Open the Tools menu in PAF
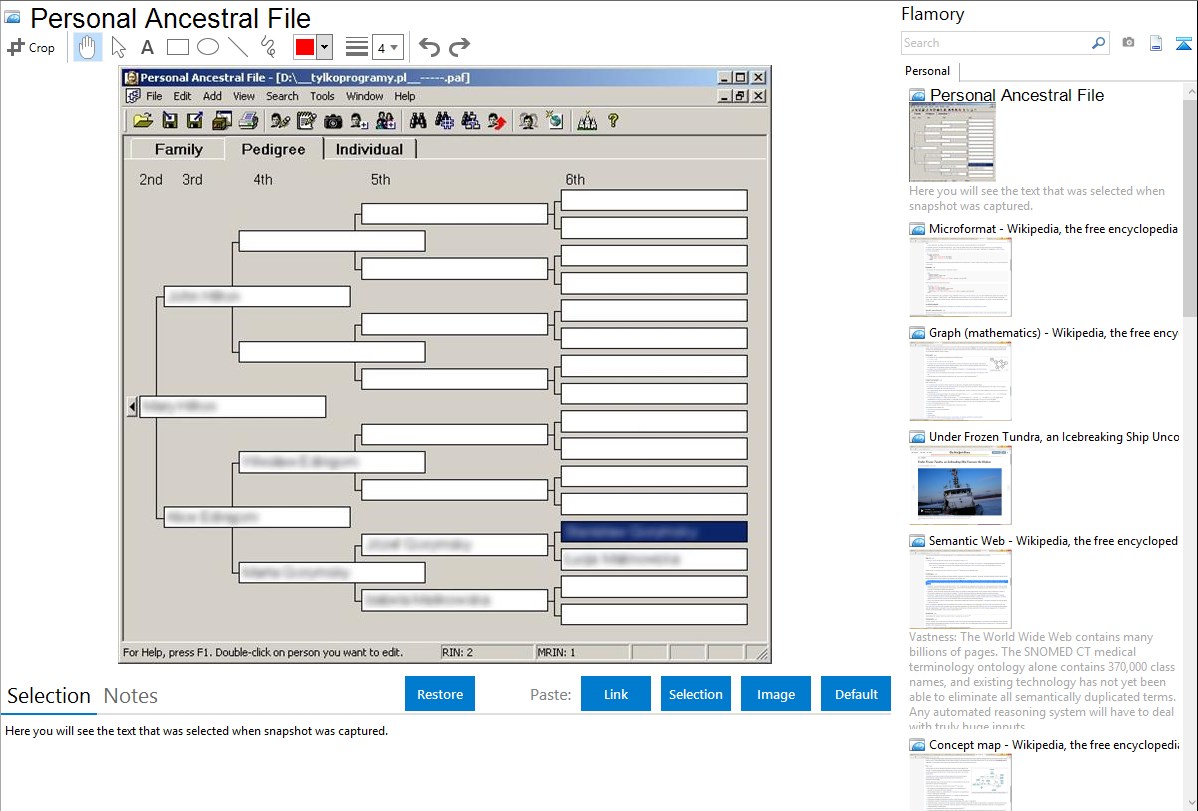1198x811 pixels. click(322, 96)
